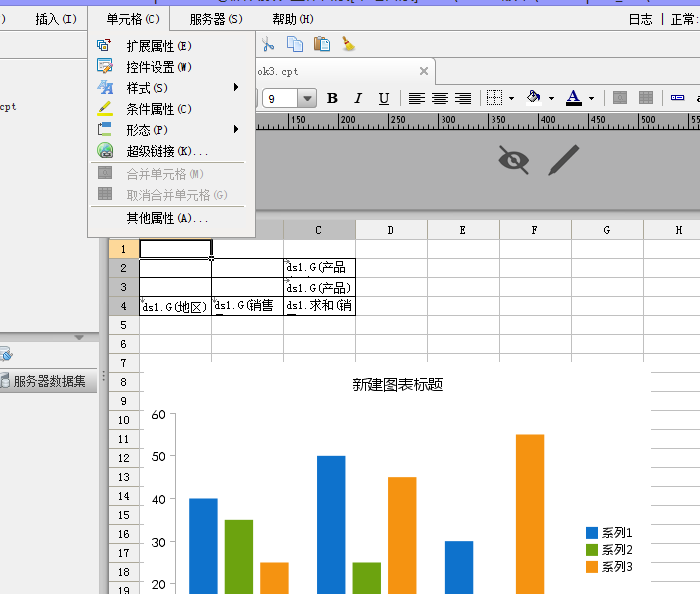This screenshot has height=594, width=700.
Task: Open the 服务器 menu
Action: tap(215, 19)
